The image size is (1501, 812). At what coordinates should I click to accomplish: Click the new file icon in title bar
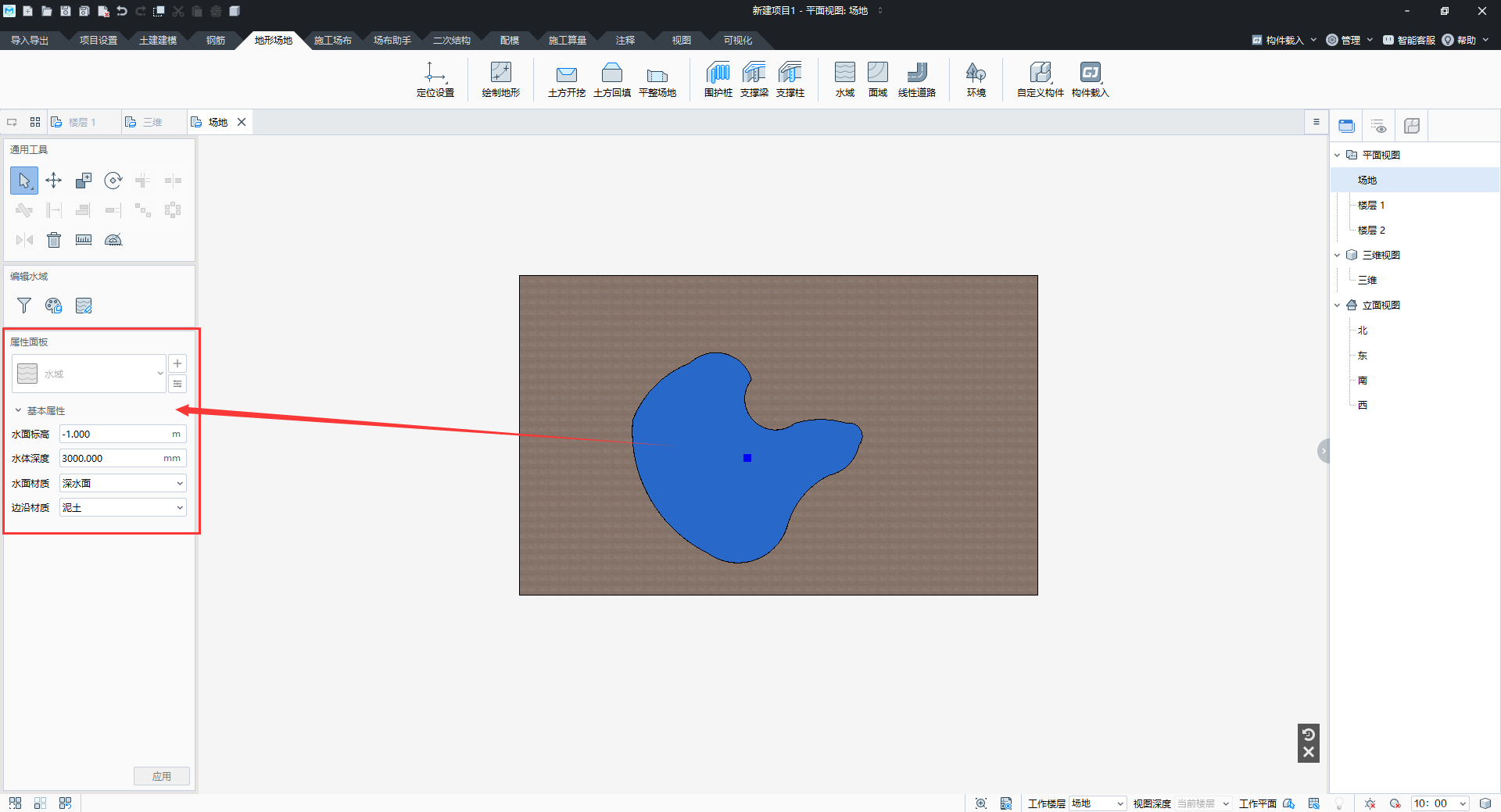[27, 11]
